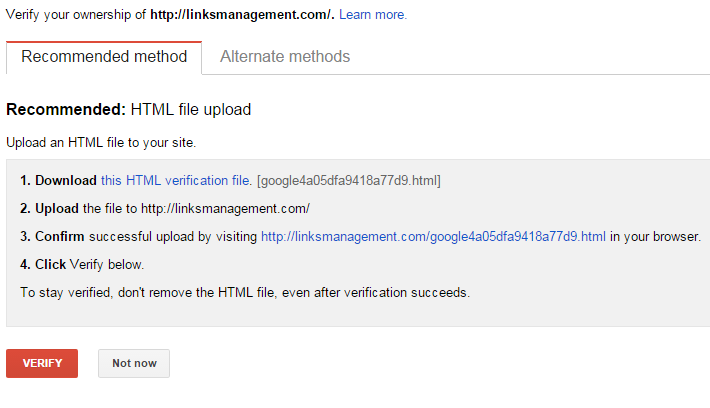710x408 pixels.
Task: Click the linksmanagement.com URL in step 2
Action: [225, 209]
